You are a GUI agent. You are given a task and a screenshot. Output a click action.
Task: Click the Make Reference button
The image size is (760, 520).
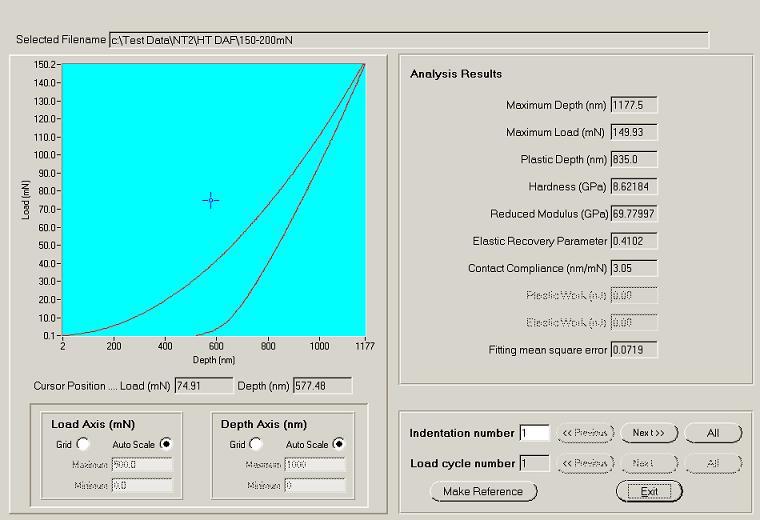483,491
